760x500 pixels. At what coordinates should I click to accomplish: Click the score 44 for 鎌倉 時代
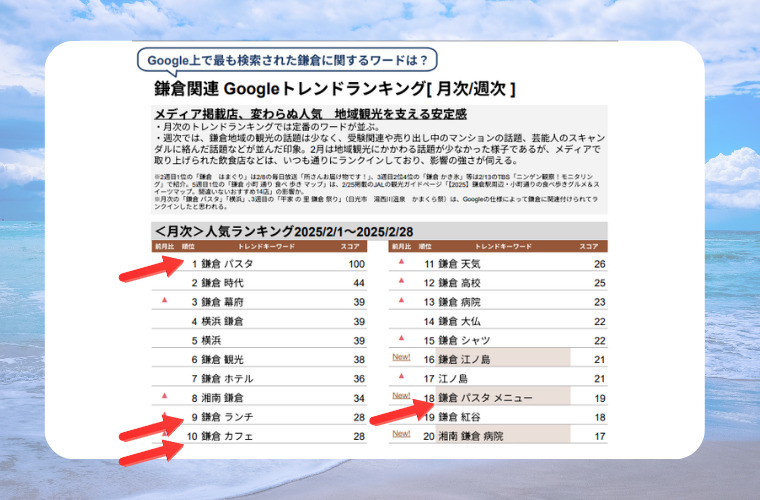tap(359, 283)
